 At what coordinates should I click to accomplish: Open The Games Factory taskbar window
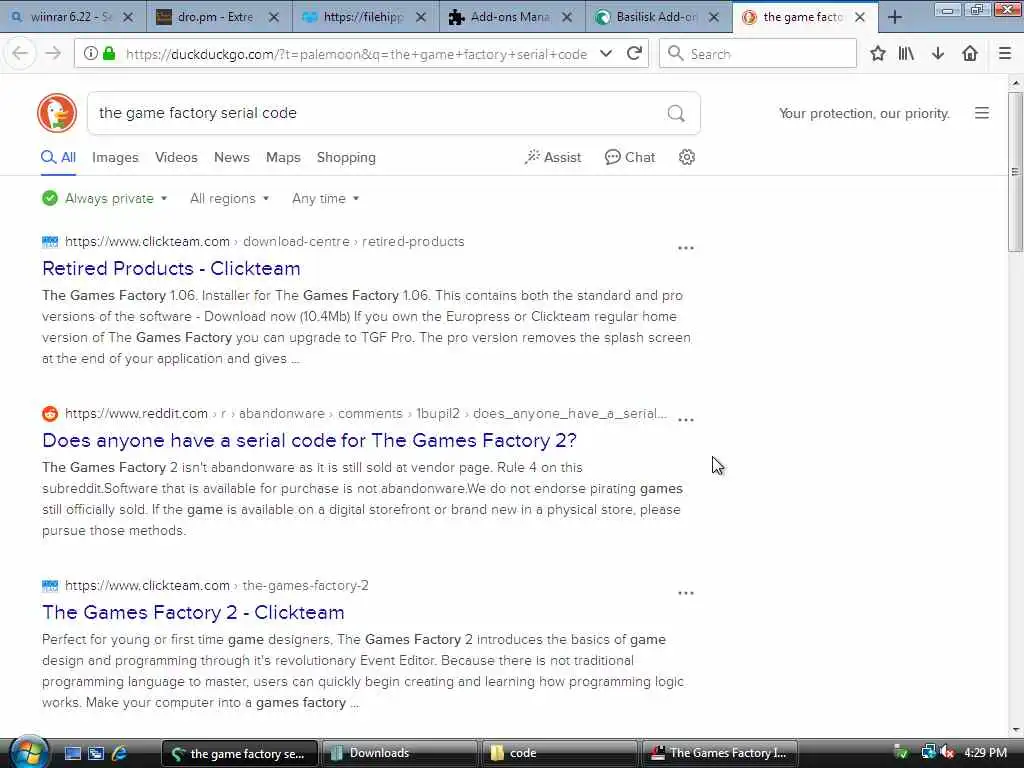coord(720,753)
